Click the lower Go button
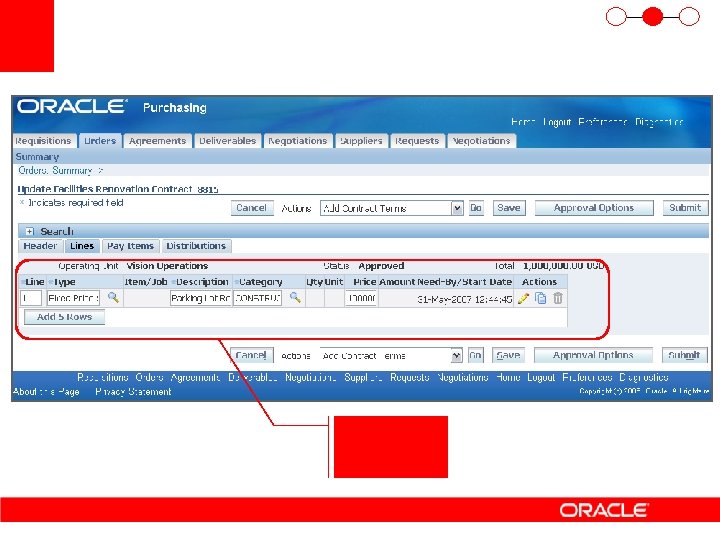 pyautogui.click(x=476, y=355)
